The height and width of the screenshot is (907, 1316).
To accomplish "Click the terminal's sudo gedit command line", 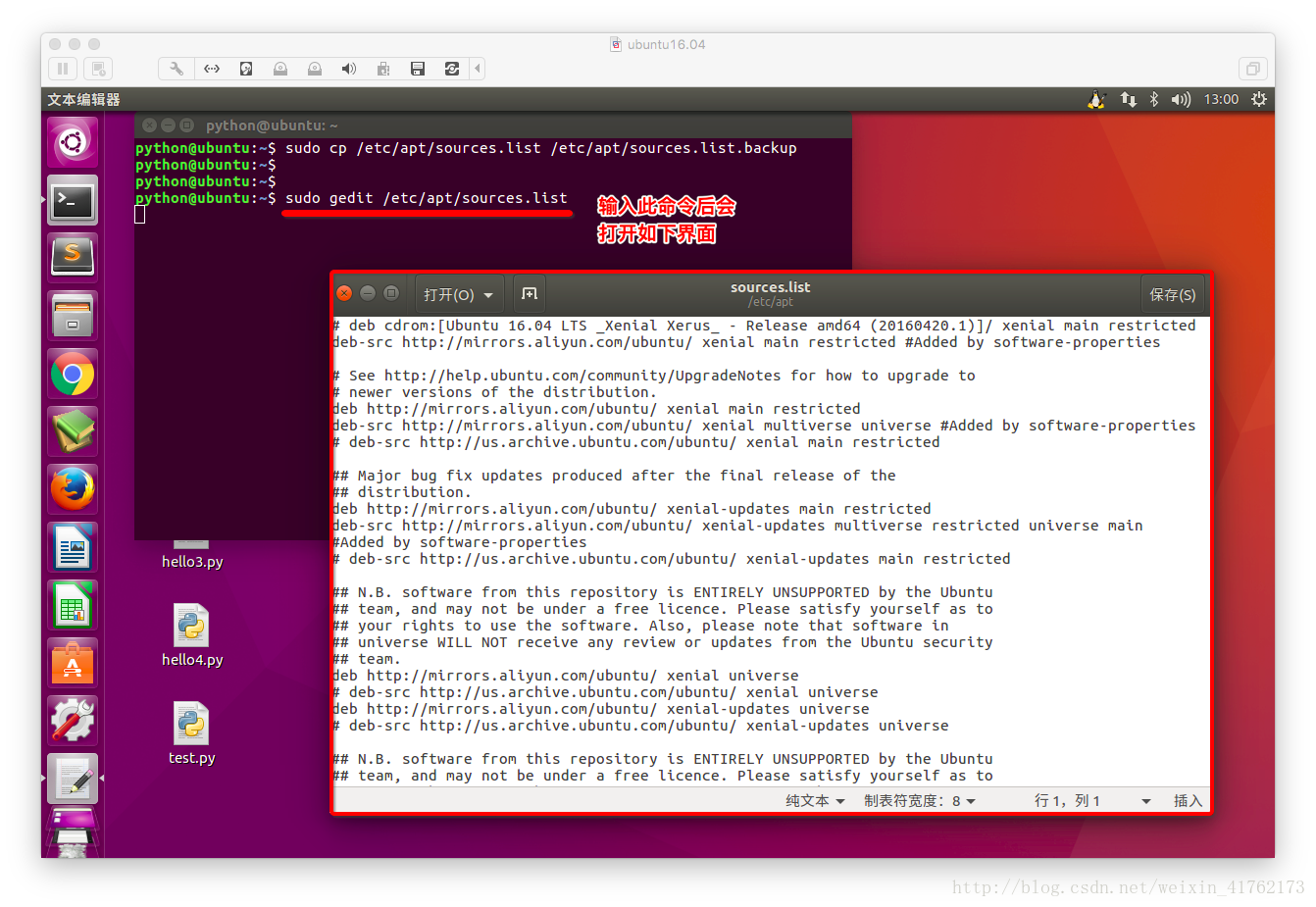I will coord(427,198).
